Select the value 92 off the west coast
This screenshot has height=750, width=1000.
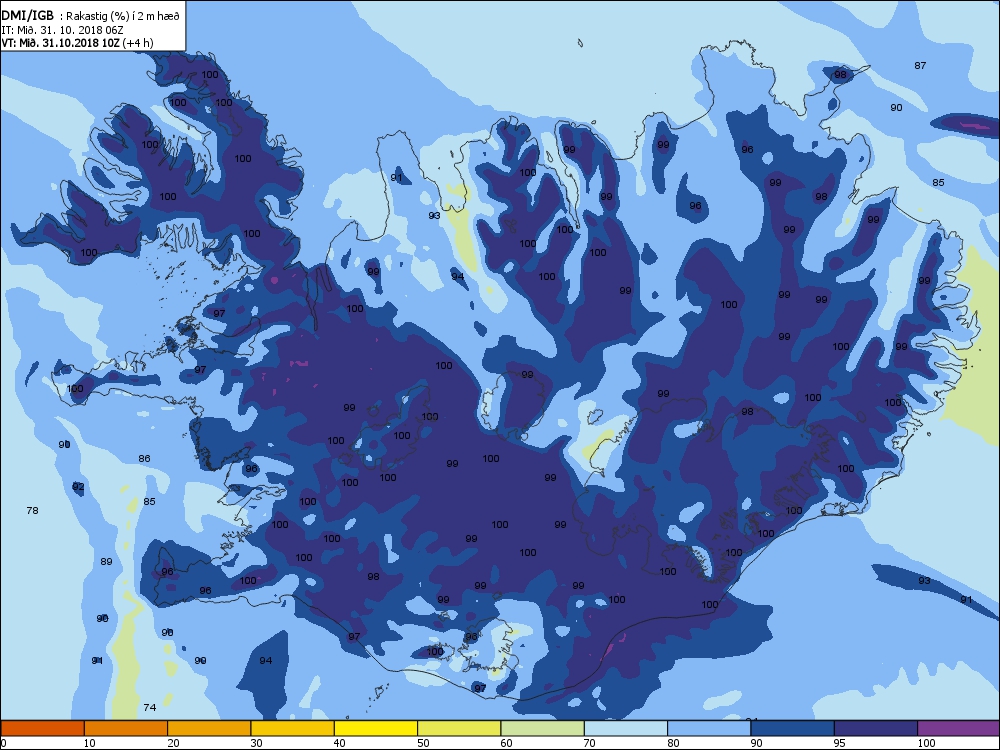click(x=78, y=487)
